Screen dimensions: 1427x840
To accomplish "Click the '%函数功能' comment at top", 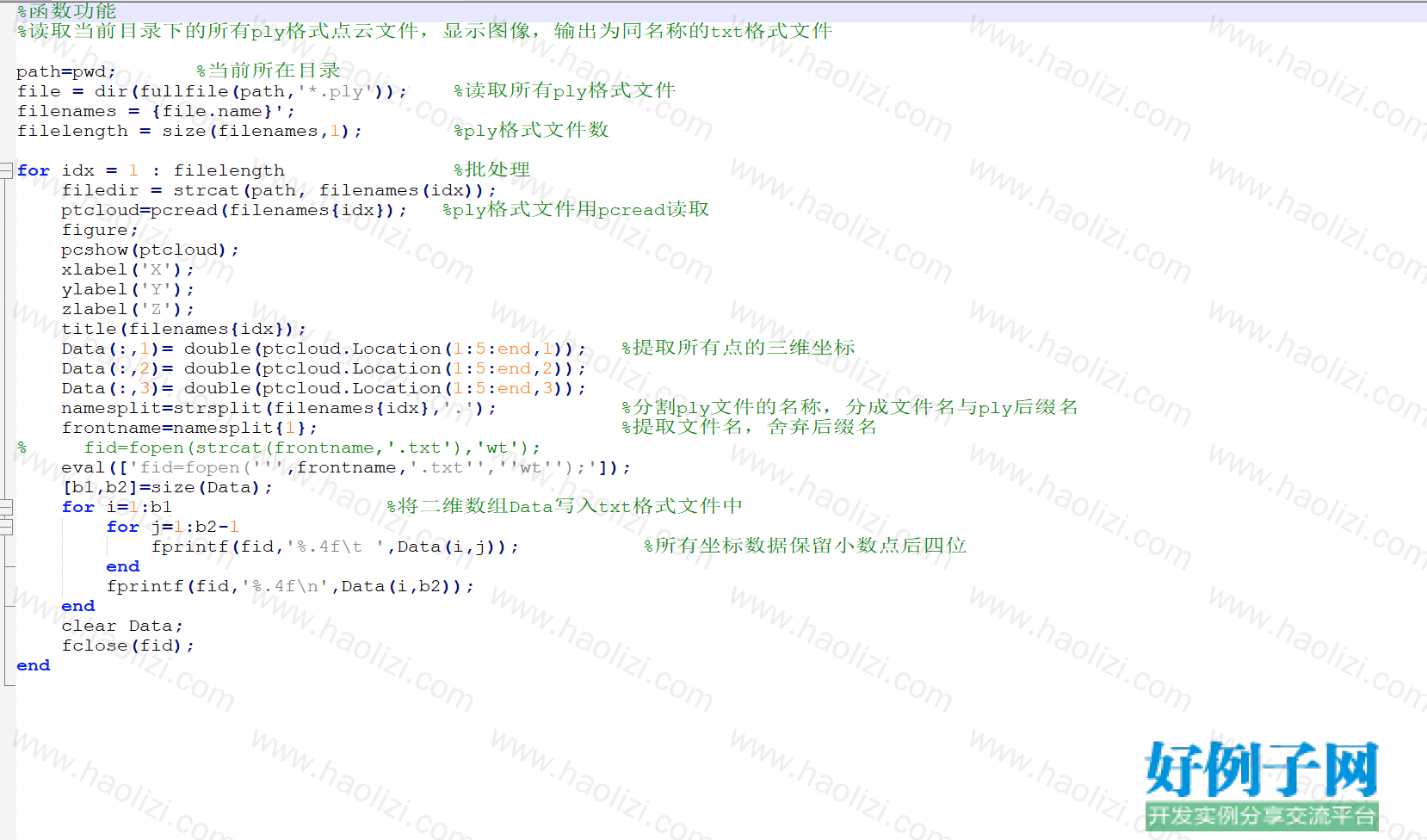I will [x=66, y=10].
